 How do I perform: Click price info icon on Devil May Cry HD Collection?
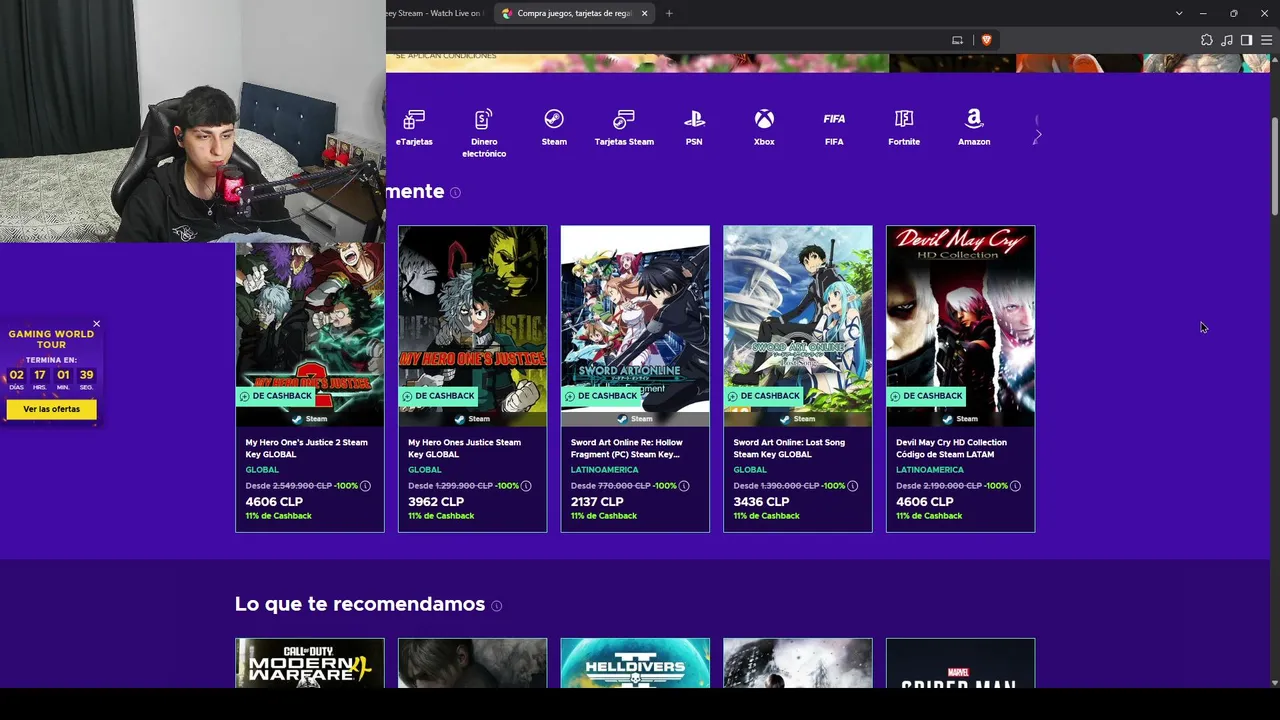point(1015,486)
